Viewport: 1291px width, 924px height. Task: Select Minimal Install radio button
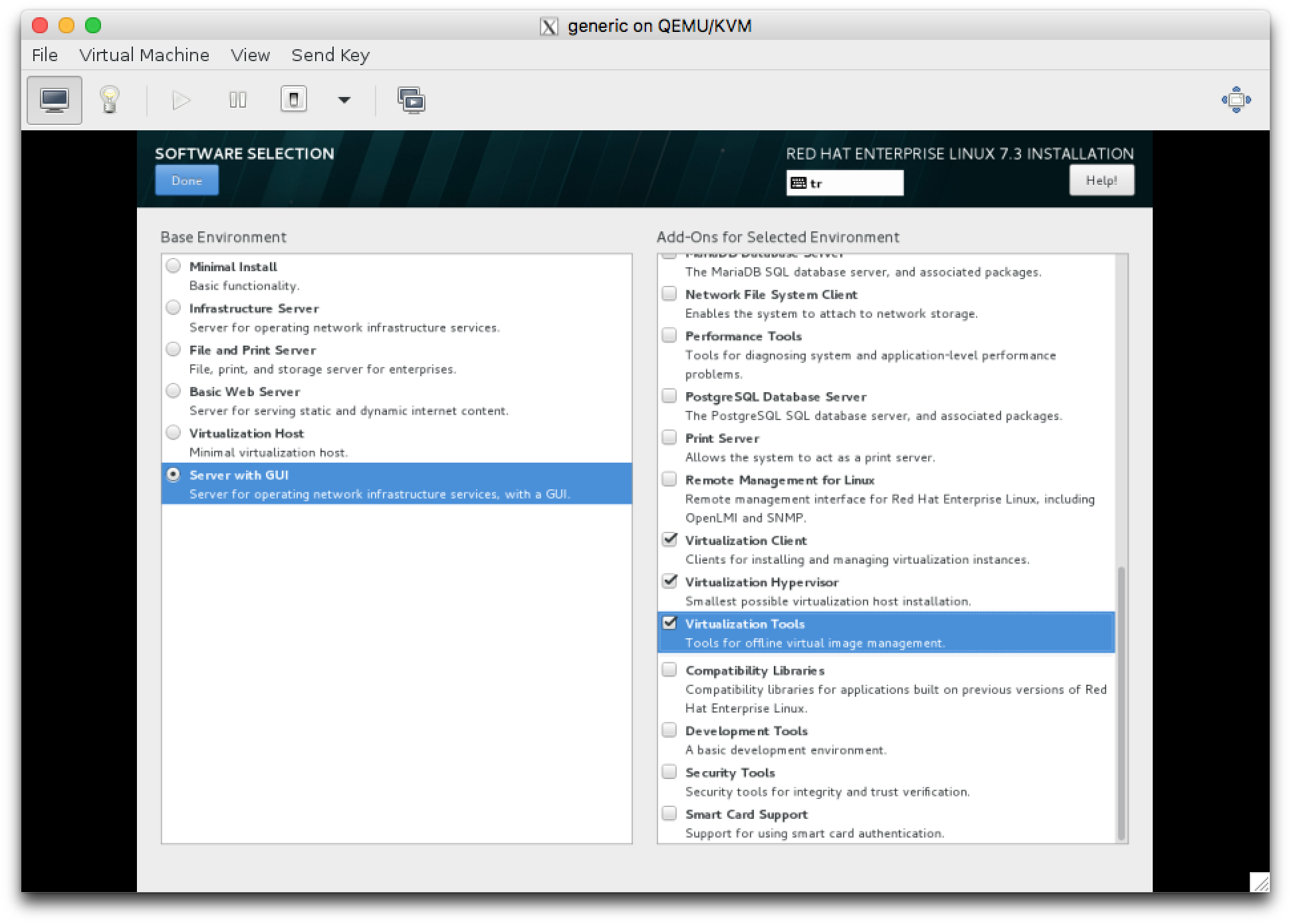tap(174, 266)
